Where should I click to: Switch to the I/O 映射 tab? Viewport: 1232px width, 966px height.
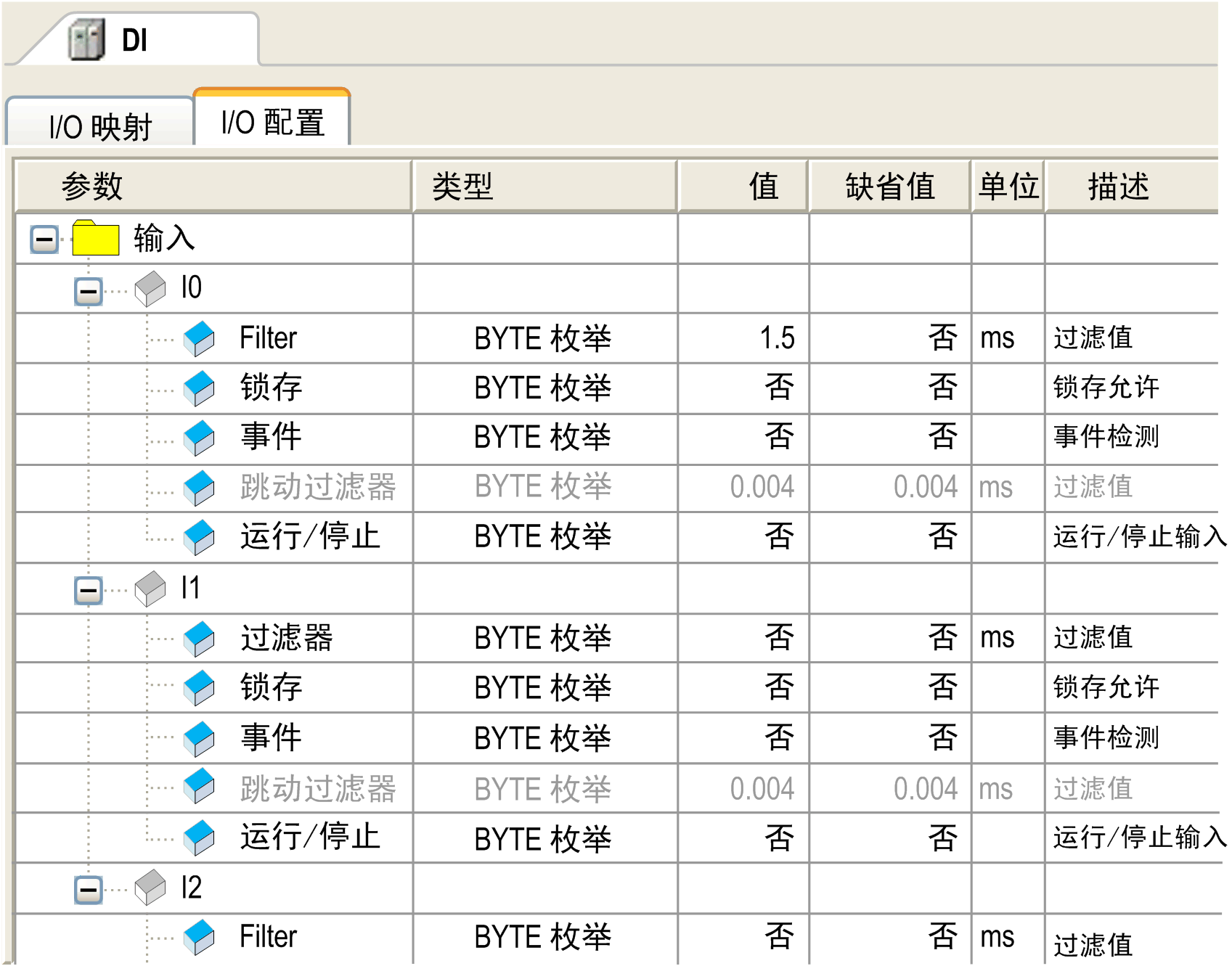(100, 126)
